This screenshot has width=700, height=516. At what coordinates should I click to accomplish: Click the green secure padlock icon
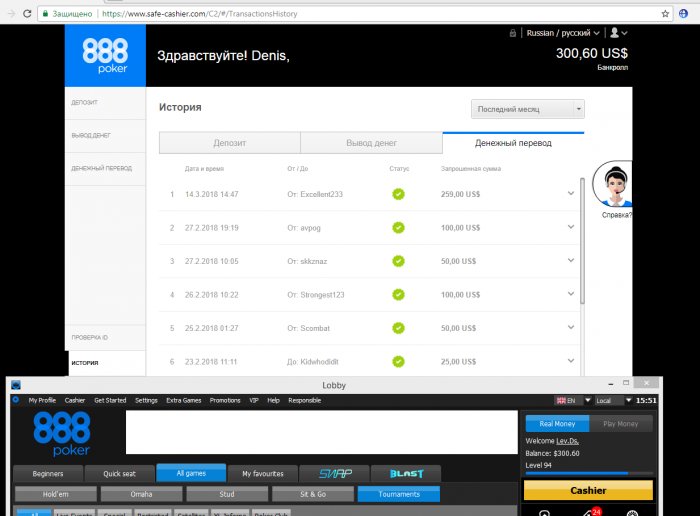45,13
